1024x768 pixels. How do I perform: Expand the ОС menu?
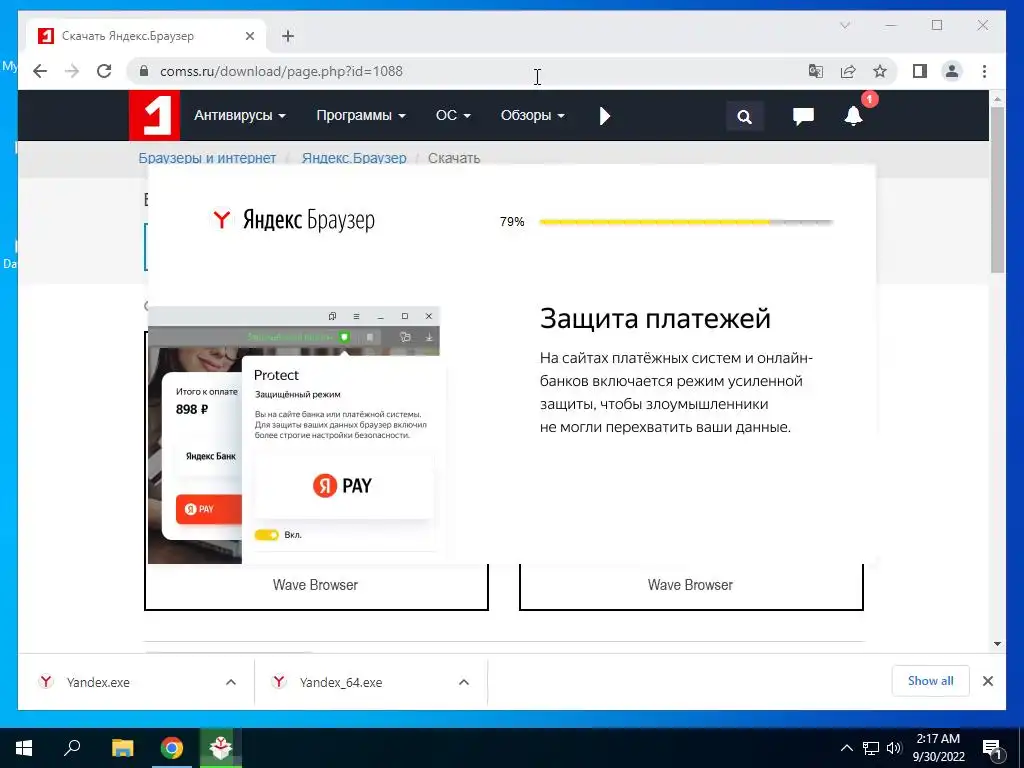click(453, 116)
